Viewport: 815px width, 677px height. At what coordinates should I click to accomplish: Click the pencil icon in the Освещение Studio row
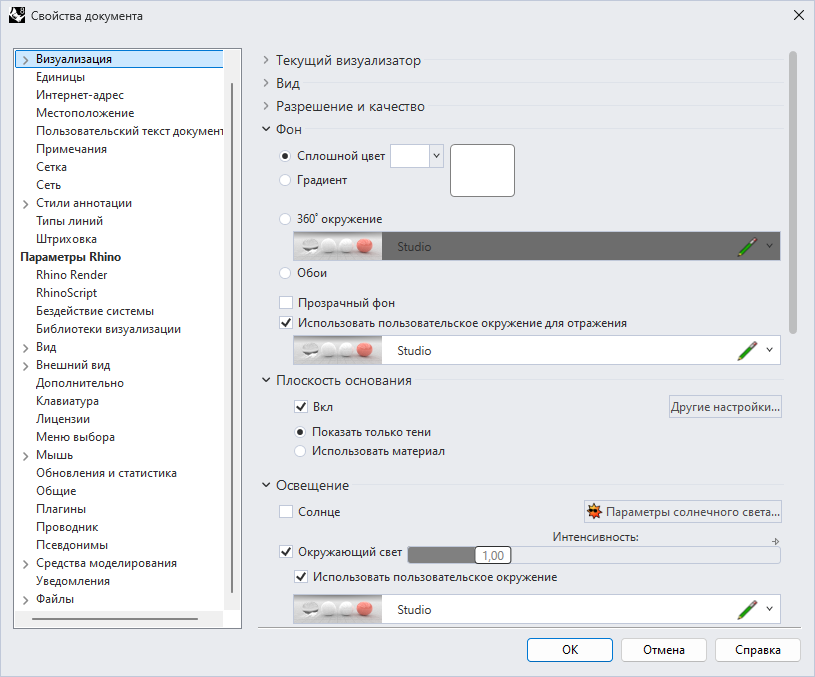click(747, 609)
